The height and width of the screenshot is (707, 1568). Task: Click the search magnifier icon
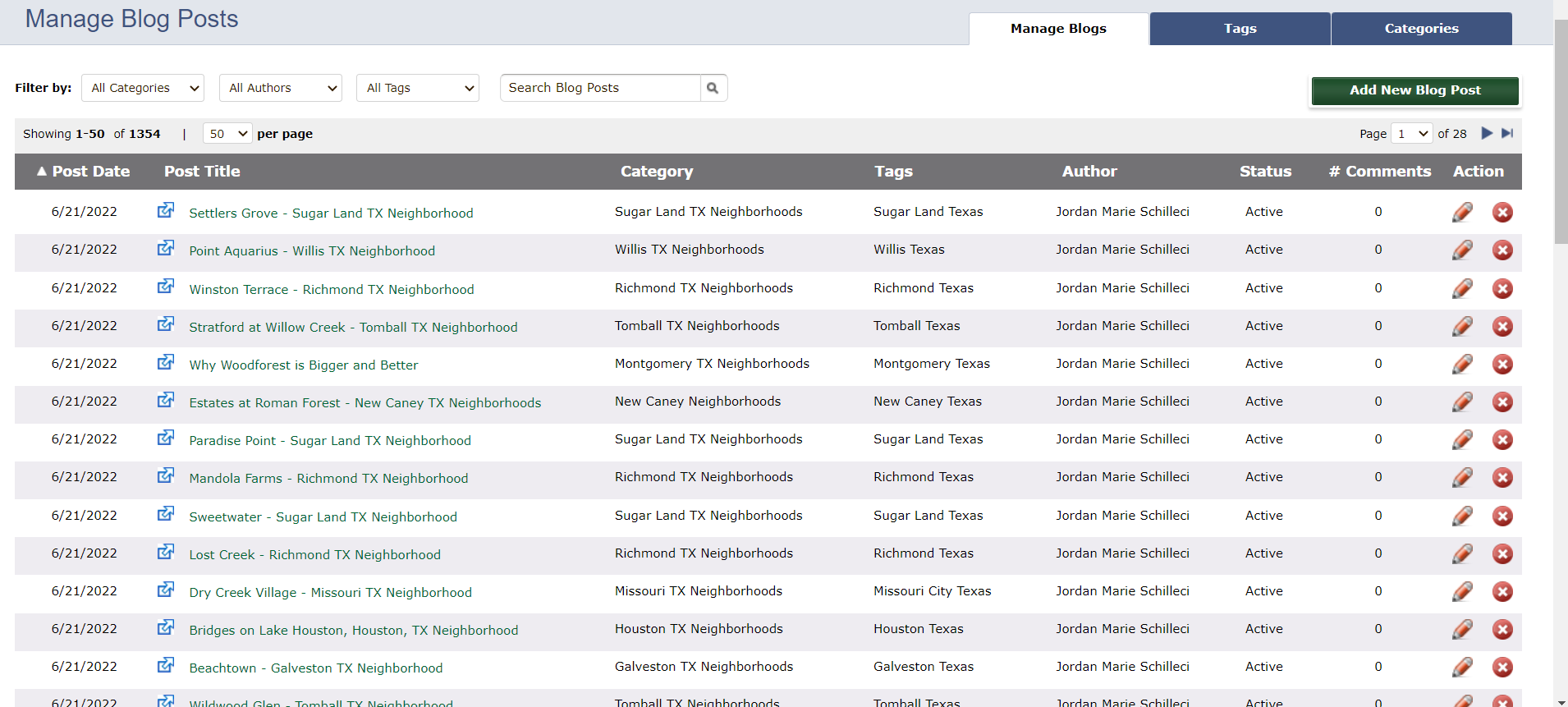713,88
